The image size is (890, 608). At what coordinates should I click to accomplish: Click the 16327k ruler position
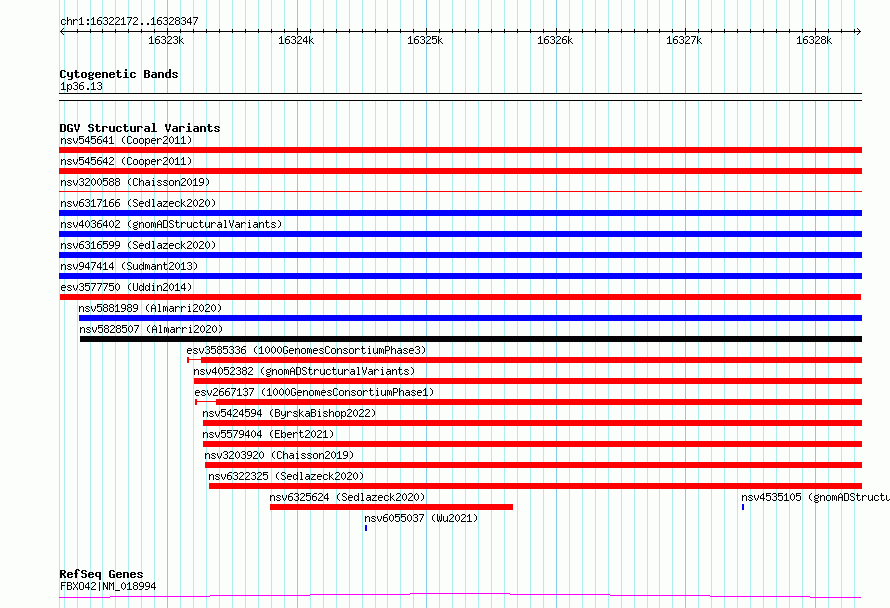coord(684,40)
